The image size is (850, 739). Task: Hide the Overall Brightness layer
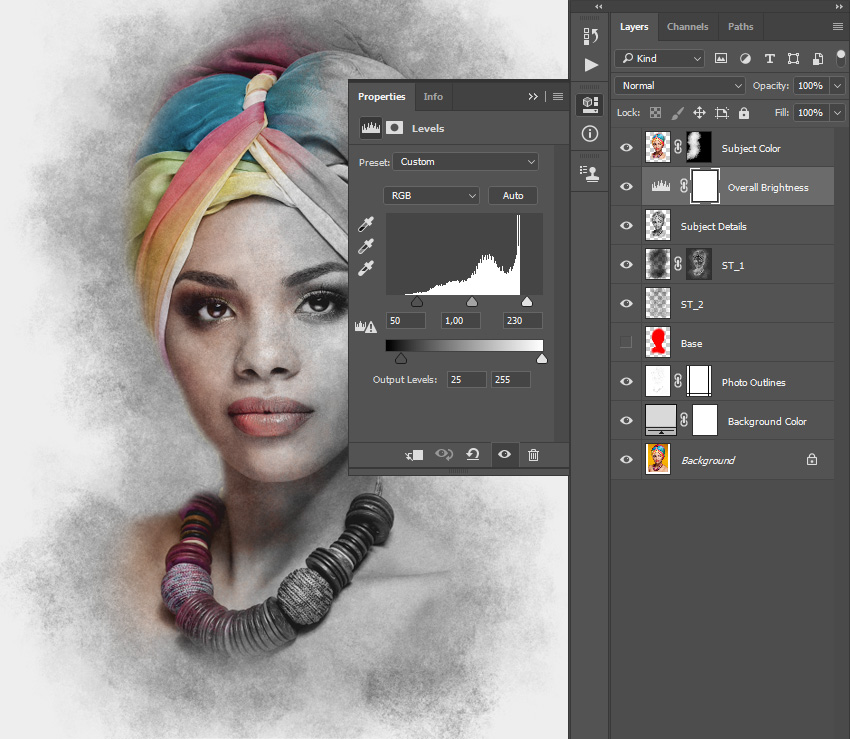[x=626, y=187]
